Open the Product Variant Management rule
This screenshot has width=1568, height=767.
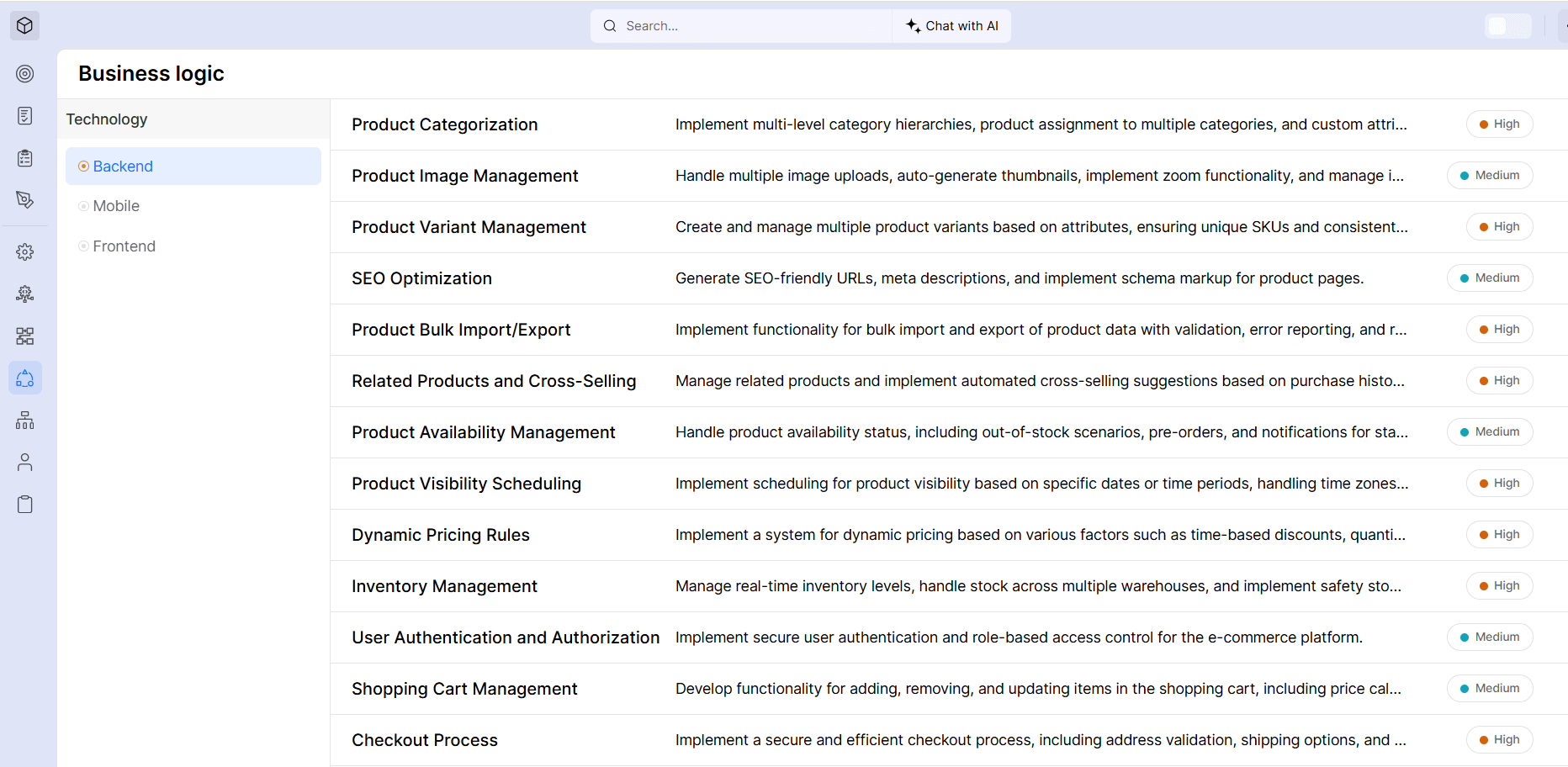469,227
